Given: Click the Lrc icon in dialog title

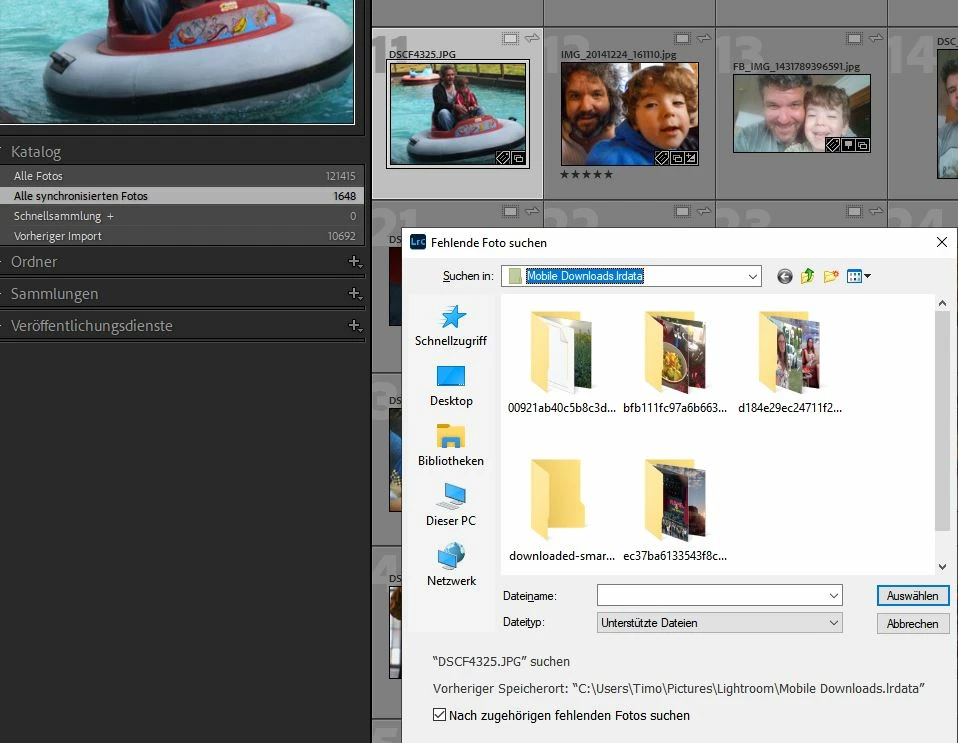Looking at the screenshot, I should (418, 242).
